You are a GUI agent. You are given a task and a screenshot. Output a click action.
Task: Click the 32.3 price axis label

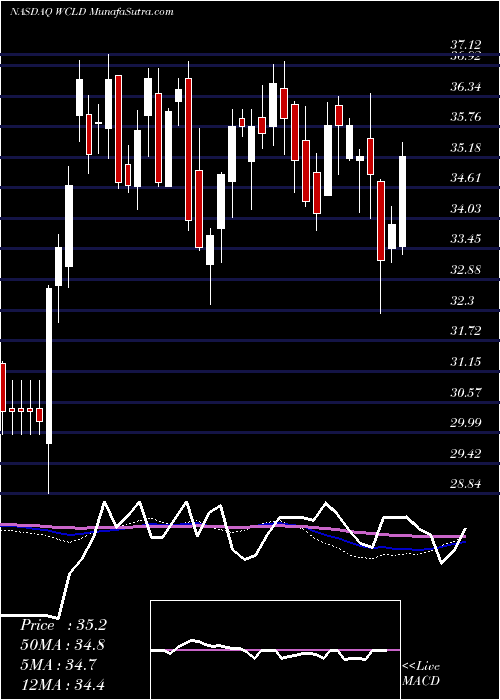tap(462, 300)
